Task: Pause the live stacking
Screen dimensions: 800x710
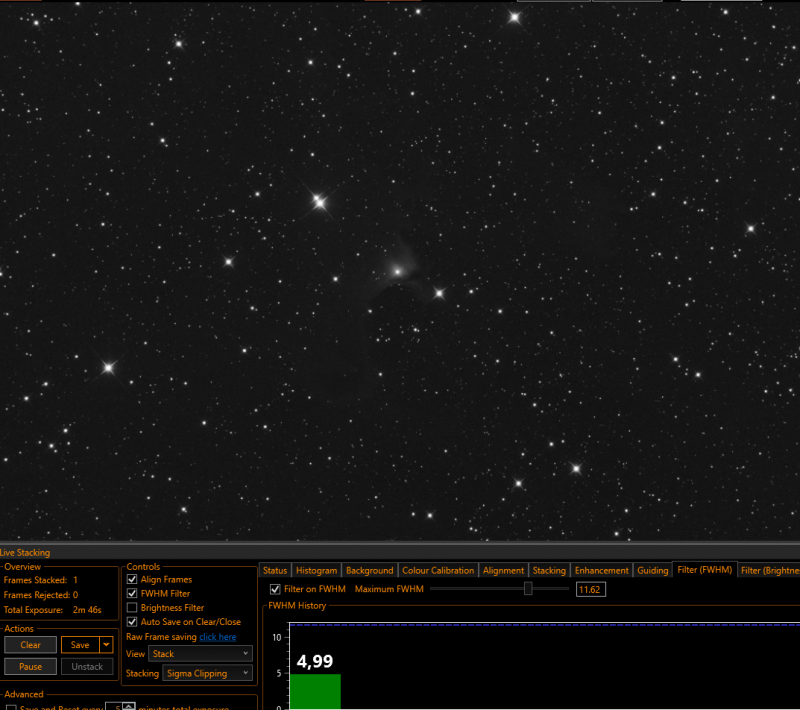Action: 30,667
